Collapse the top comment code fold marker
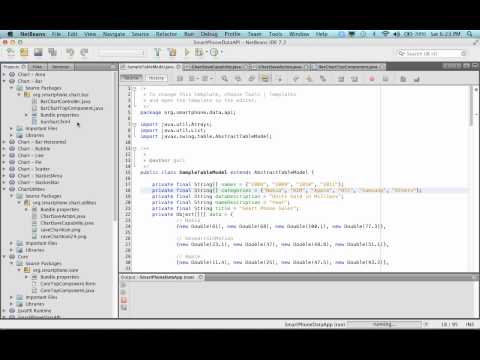Viewport: 480px width, 360px height. 134,89
